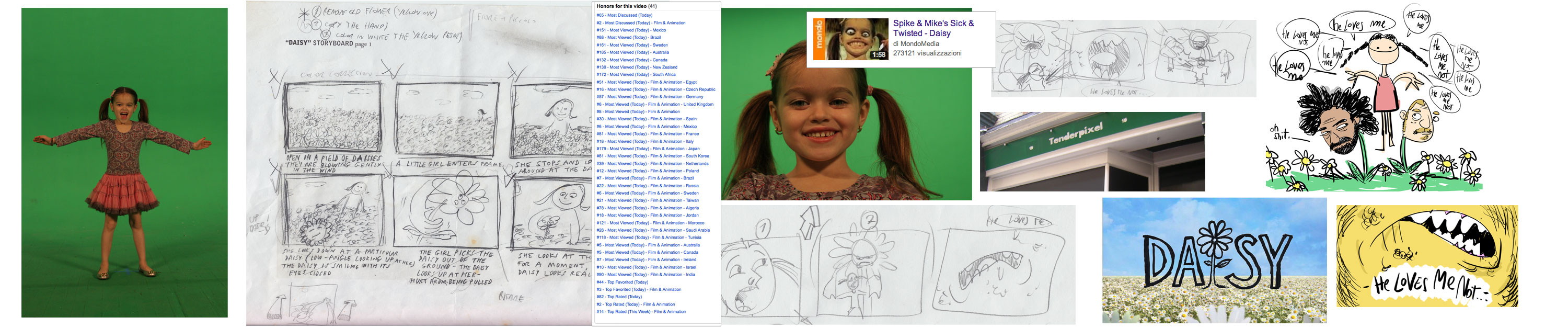This screenshot has height=328, width=1568.
Task: Click the '"DAISY" STORYBOARD page 1' title
Action: pyautogui.click(x=328, y=43)
